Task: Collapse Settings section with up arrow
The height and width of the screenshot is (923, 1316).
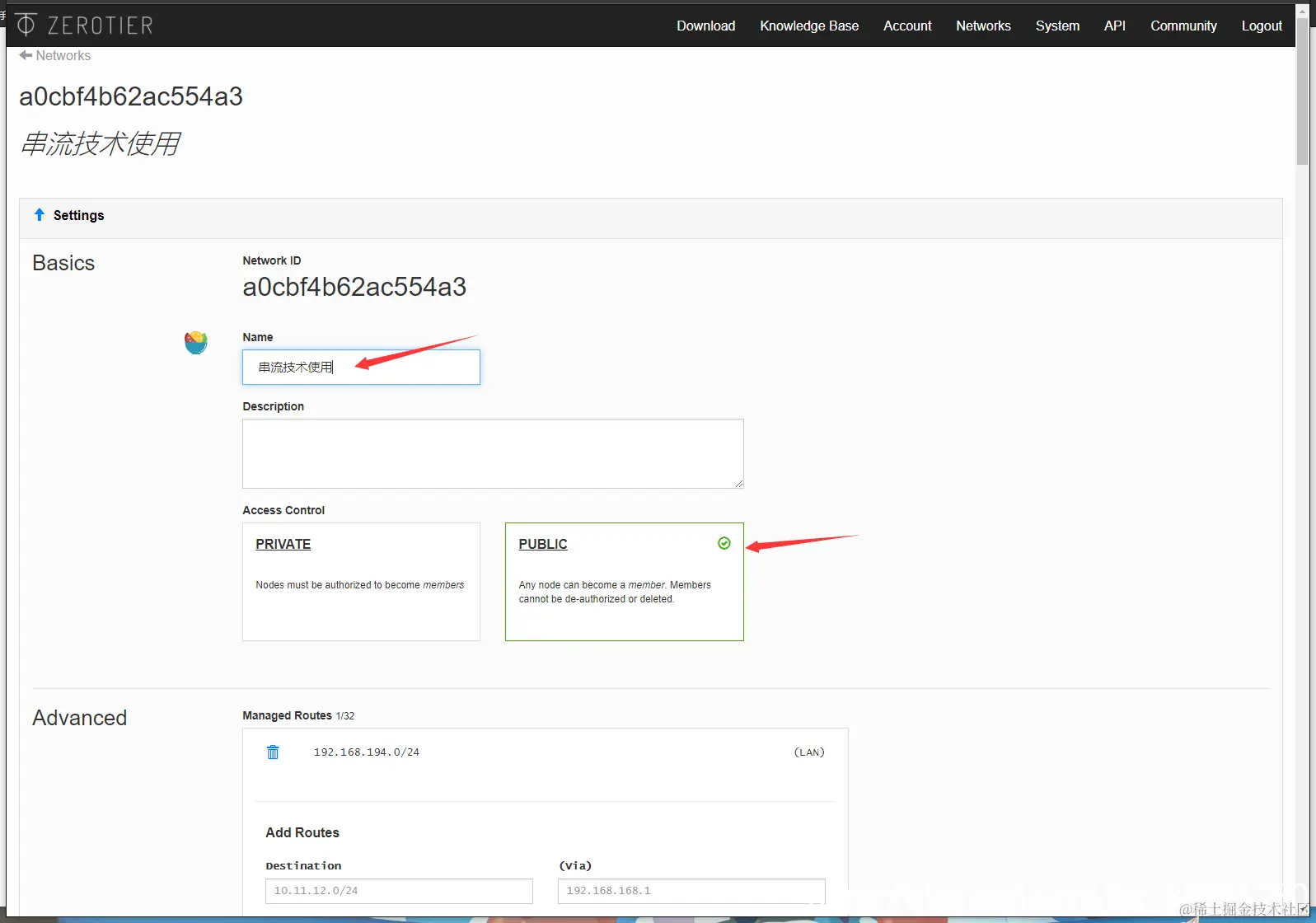Action: click(x=40, y=215)
